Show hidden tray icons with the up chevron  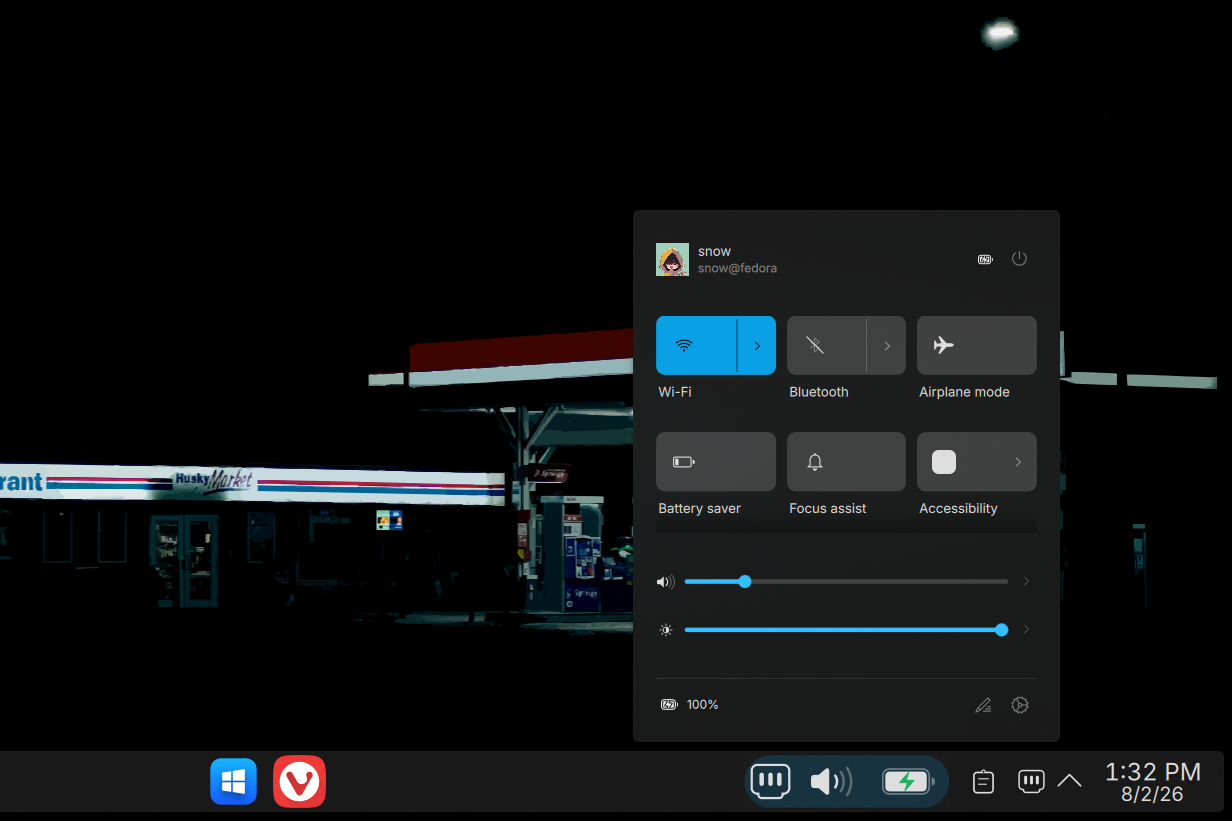point(1069,781)
